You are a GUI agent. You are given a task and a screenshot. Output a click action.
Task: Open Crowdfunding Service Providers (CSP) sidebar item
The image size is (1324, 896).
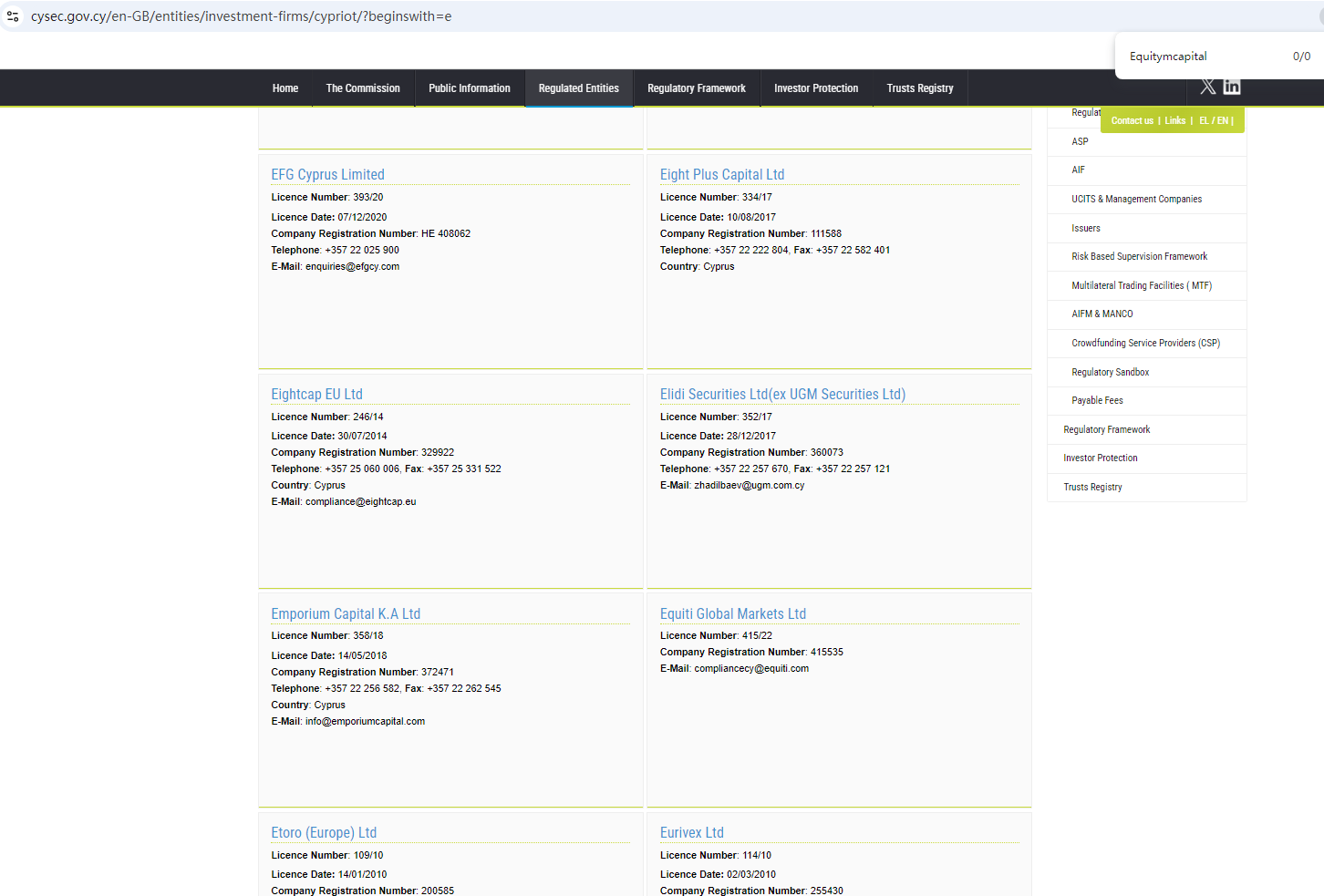coord(1145,344)
